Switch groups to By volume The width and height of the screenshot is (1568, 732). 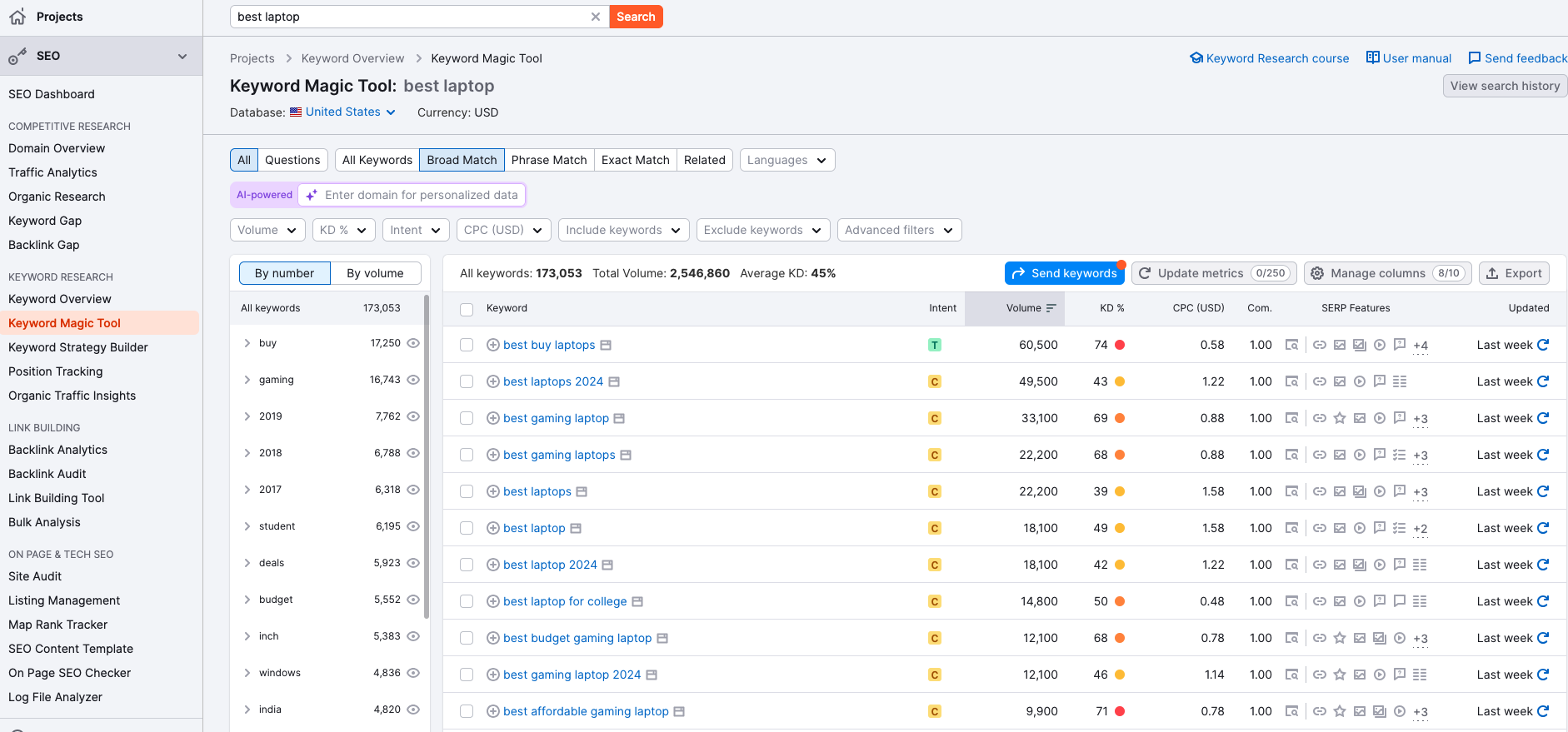point(375,273)
